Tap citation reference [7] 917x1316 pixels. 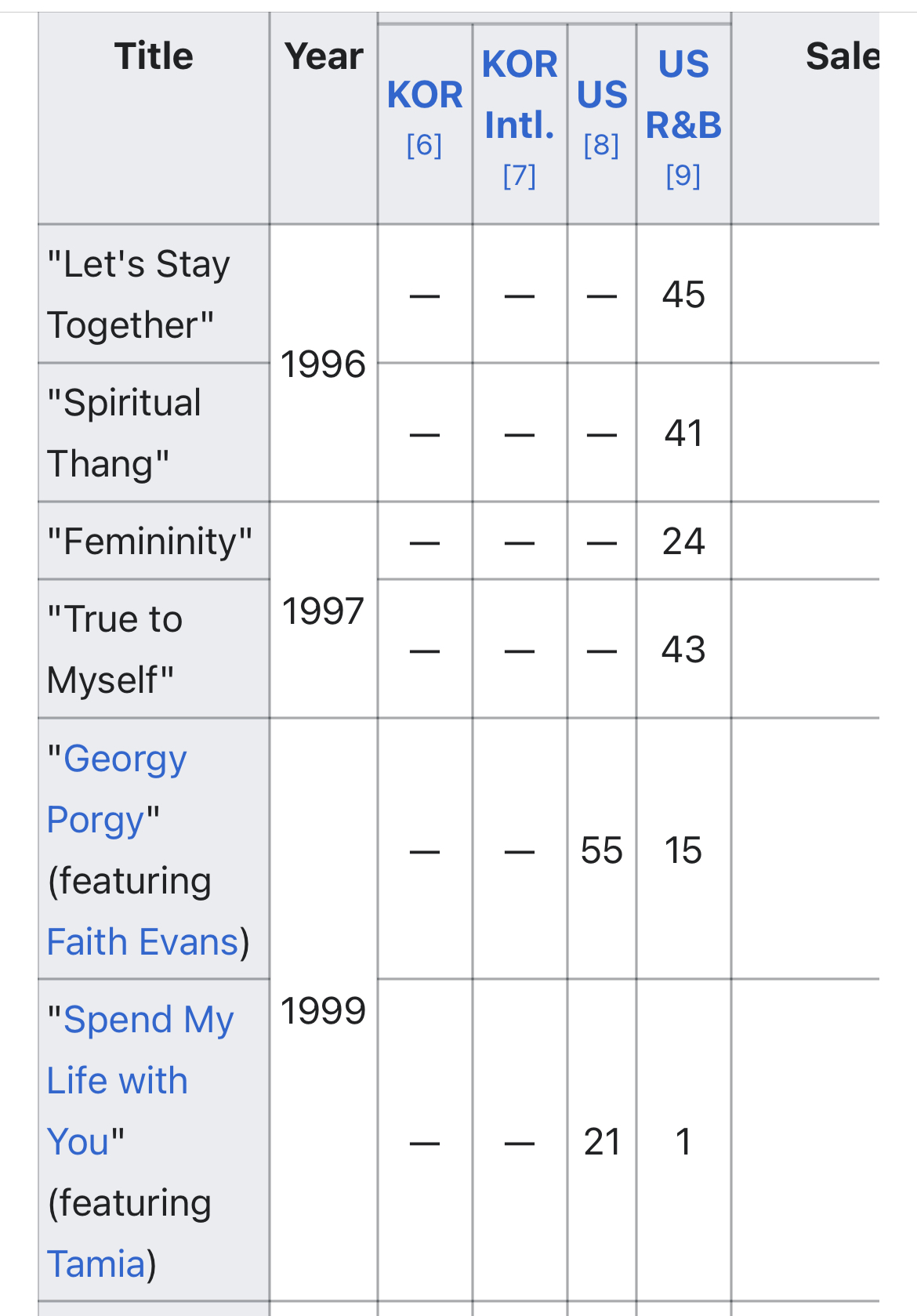pyautogui.click(x=519, y=176)
